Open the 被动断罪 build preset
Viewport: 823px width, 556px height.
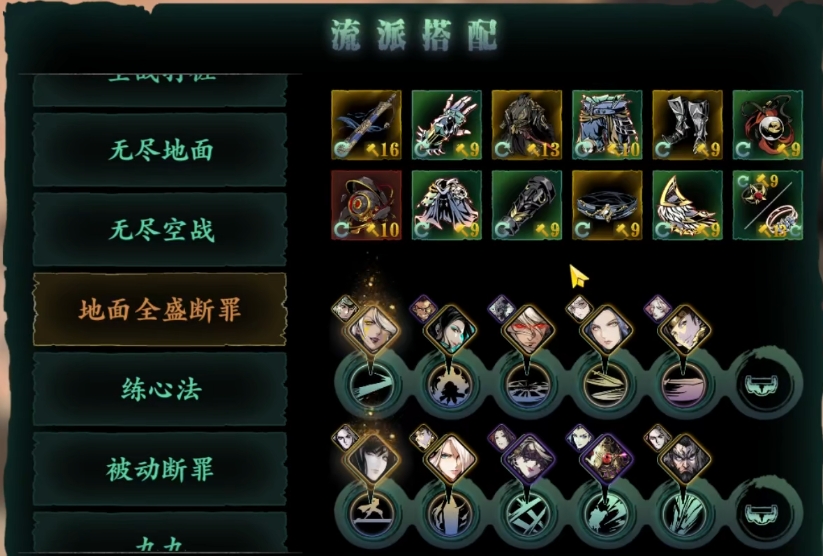[x=160, y=469]
